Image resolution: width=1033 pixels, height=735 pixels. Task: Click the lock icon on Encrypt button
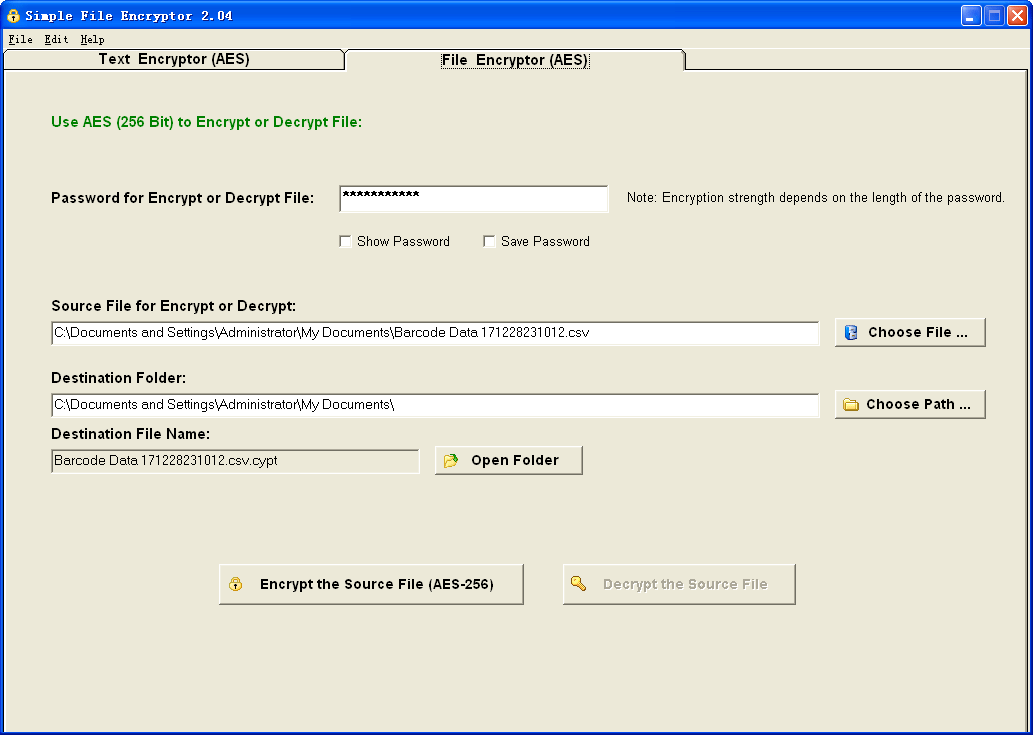(x=236, y=584)
